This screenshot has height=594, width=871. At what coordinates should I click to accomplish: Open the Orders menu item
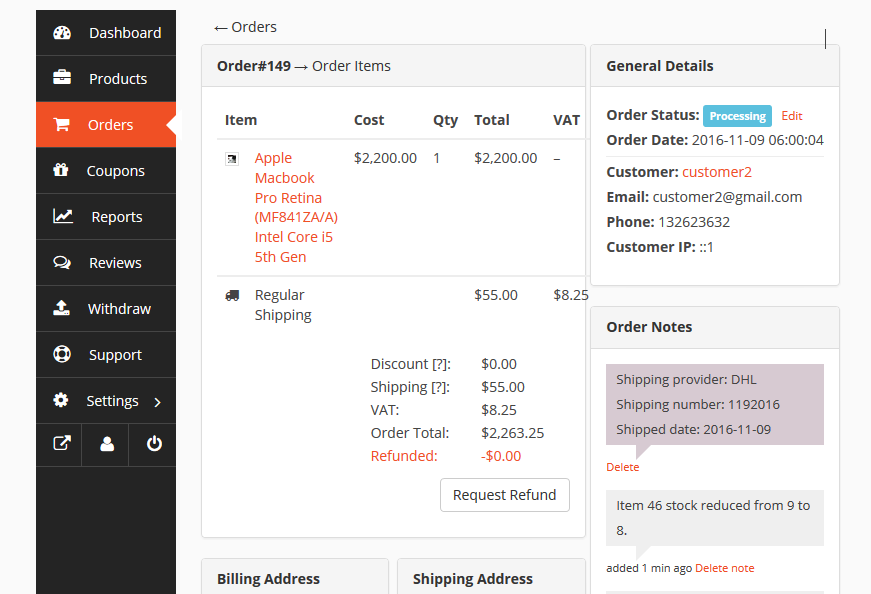(x=110, y=125)
